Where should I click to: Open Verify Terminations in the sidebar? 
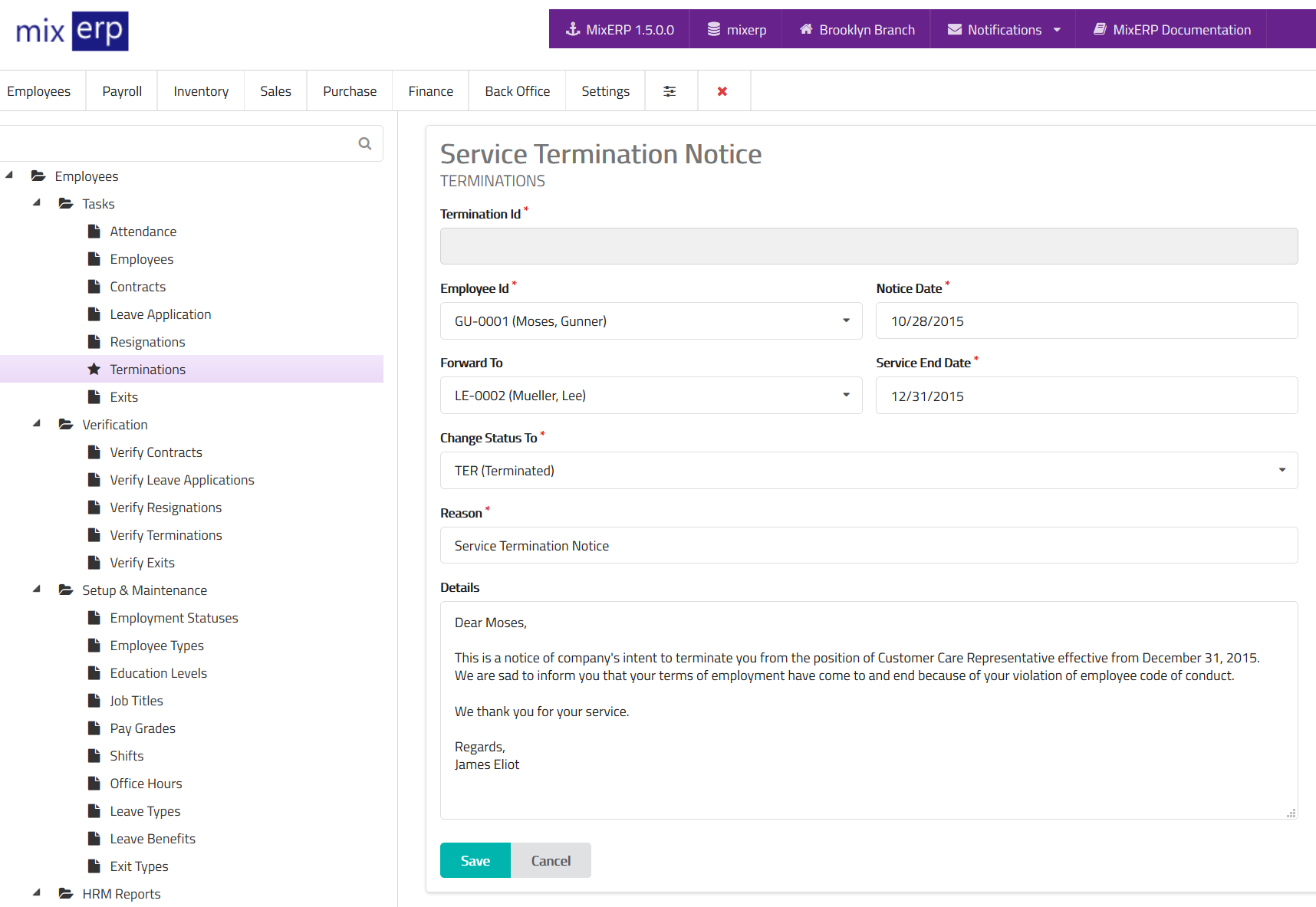(166, 535)
